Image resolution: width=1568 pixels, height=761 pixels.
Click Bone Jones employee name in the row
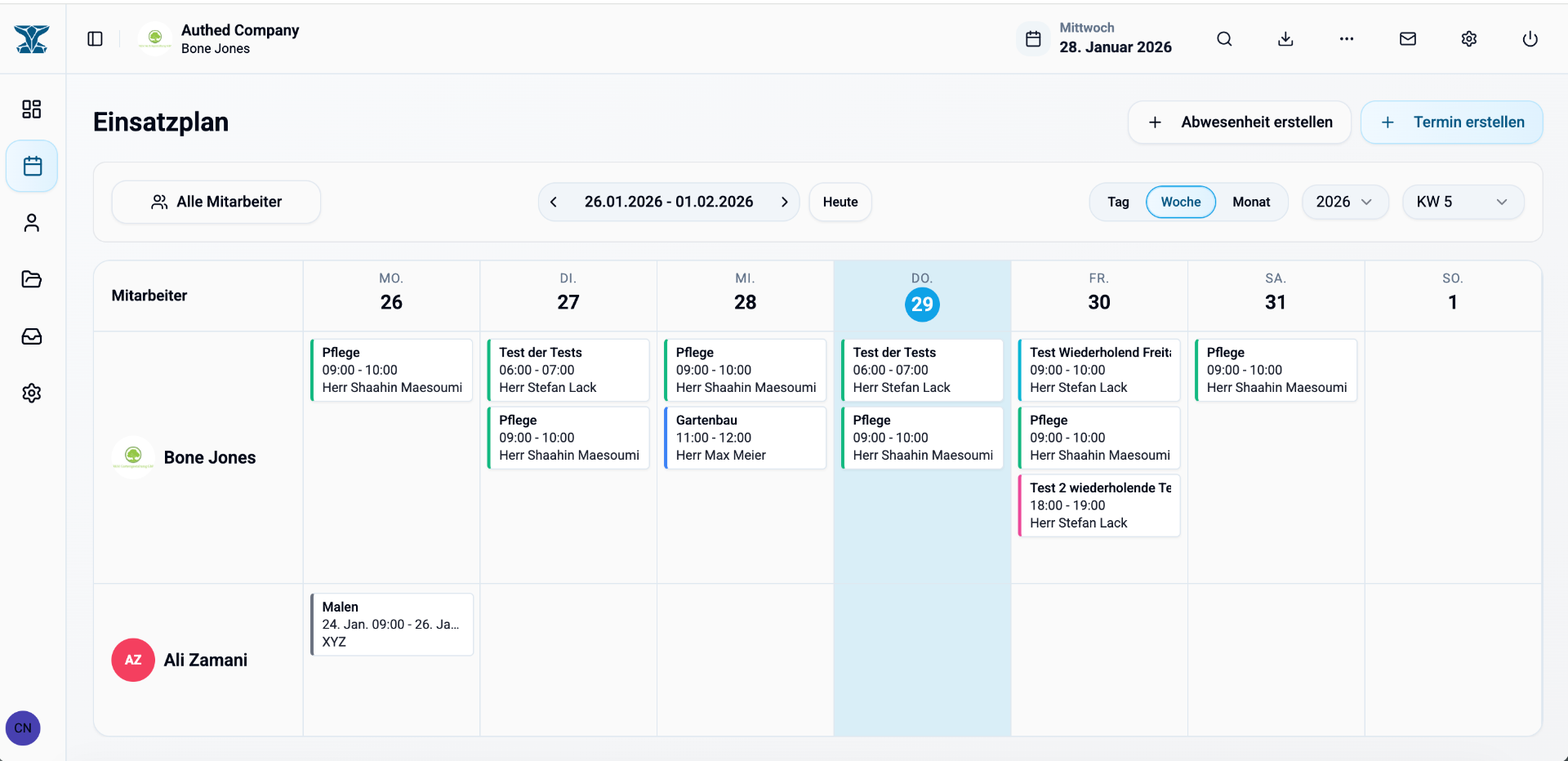click(x=210, y=457)
